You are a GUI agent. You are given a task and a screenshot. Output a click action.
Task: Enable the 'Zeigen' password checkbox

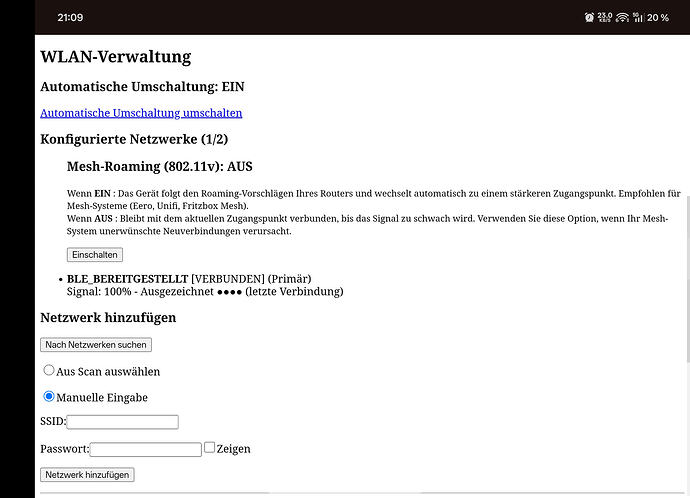pos(209,448)
